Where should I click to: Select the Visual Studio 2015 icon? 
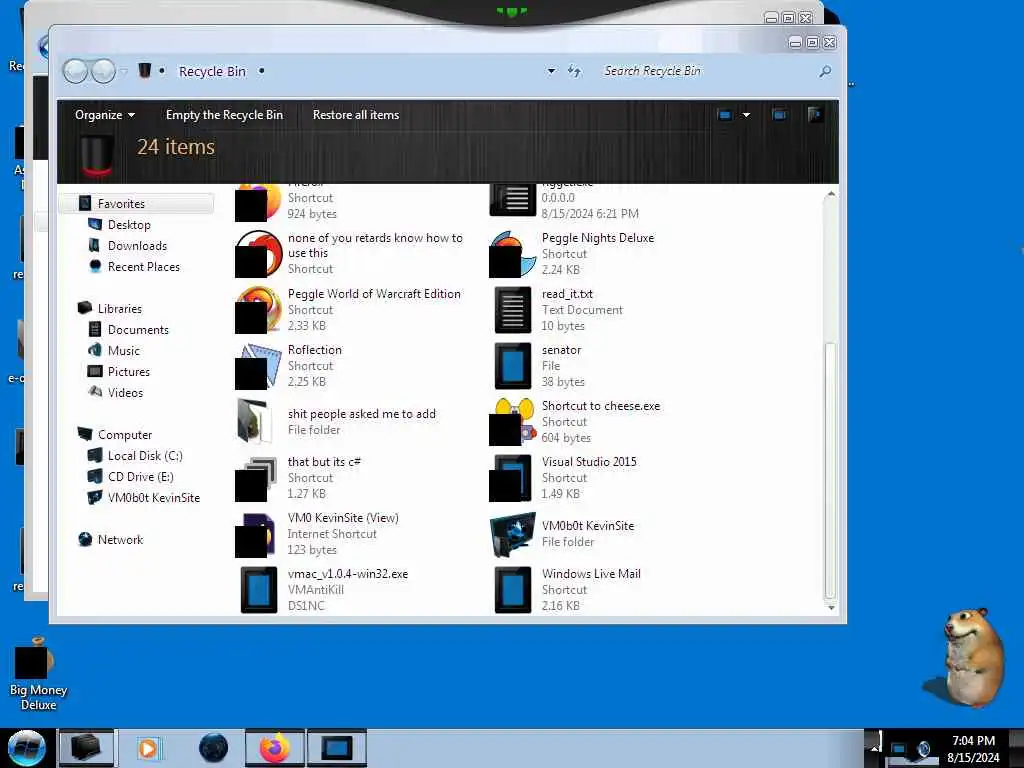point(513,478)
